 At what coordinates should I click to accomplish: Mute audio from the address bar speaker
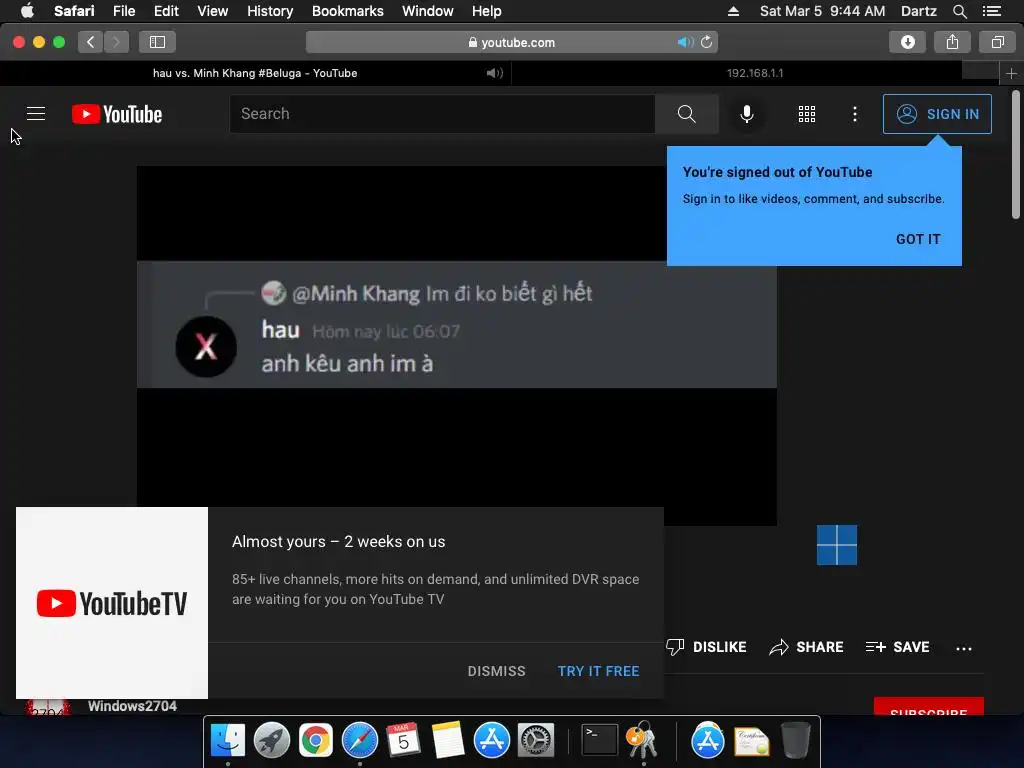684,42
